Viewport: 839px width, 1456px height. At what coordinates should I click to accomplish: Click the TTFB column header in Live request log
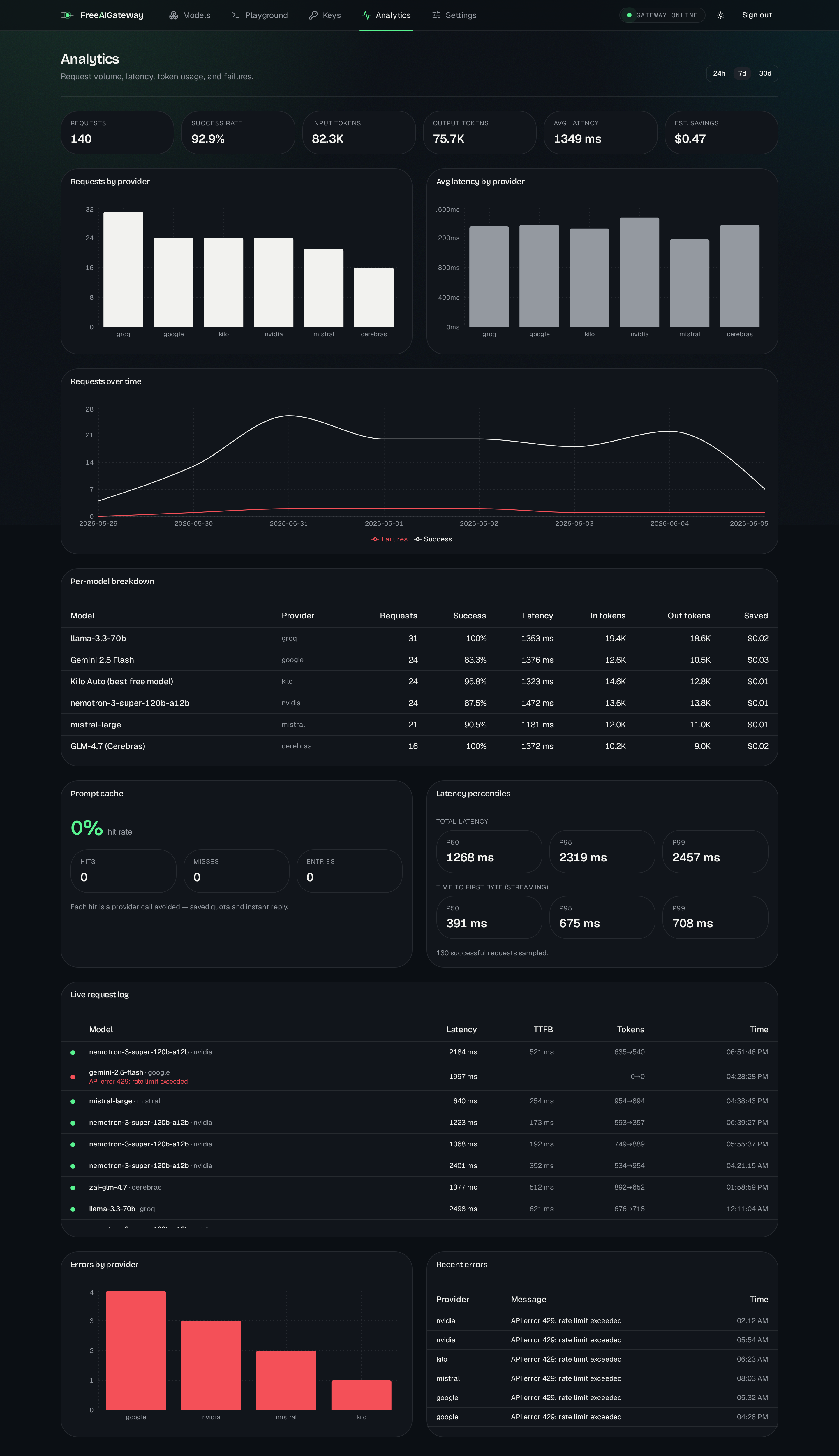(x=543, y=1029)
